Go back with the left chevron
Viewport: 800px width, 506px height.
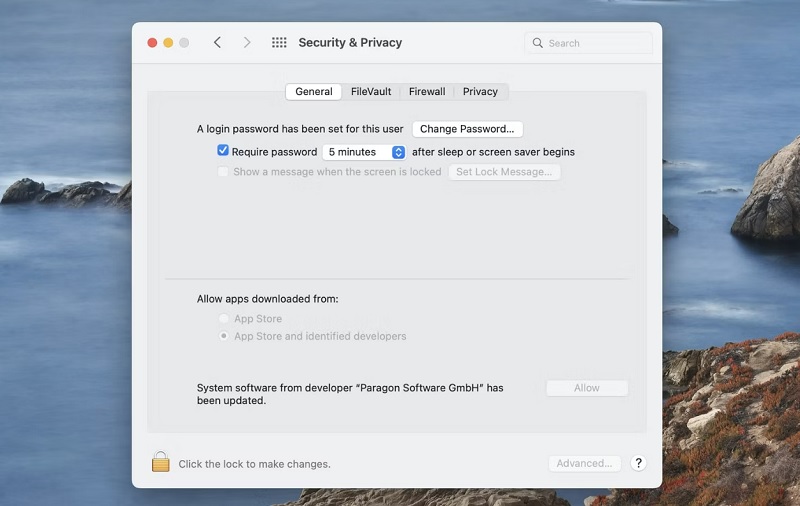217,42
